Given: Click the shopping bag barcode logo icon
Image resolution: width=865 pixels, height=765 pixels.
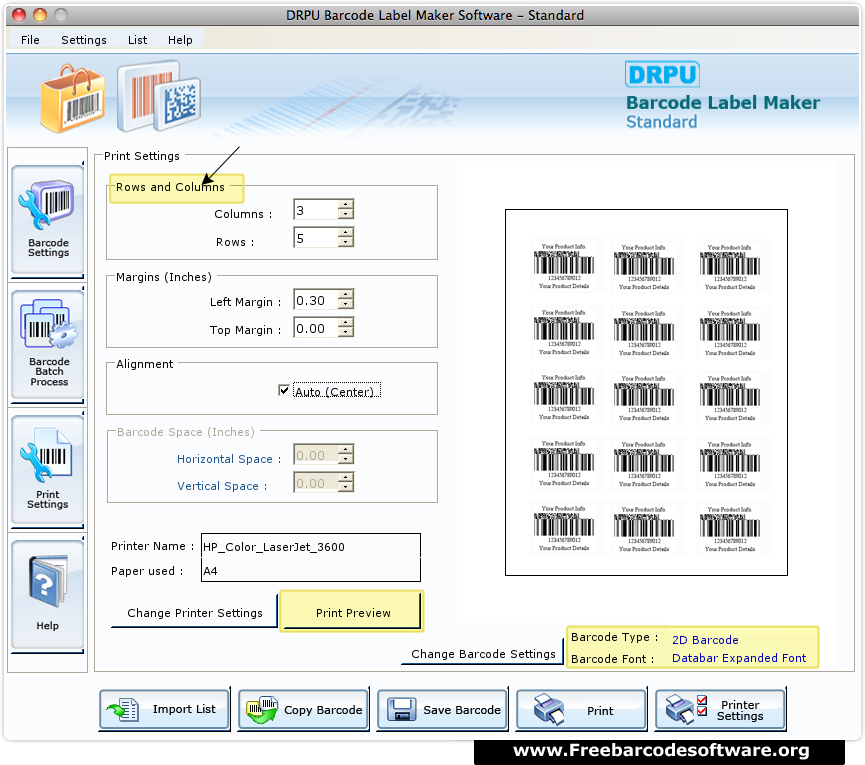Looking at the screenshot, I should [72, 99].
